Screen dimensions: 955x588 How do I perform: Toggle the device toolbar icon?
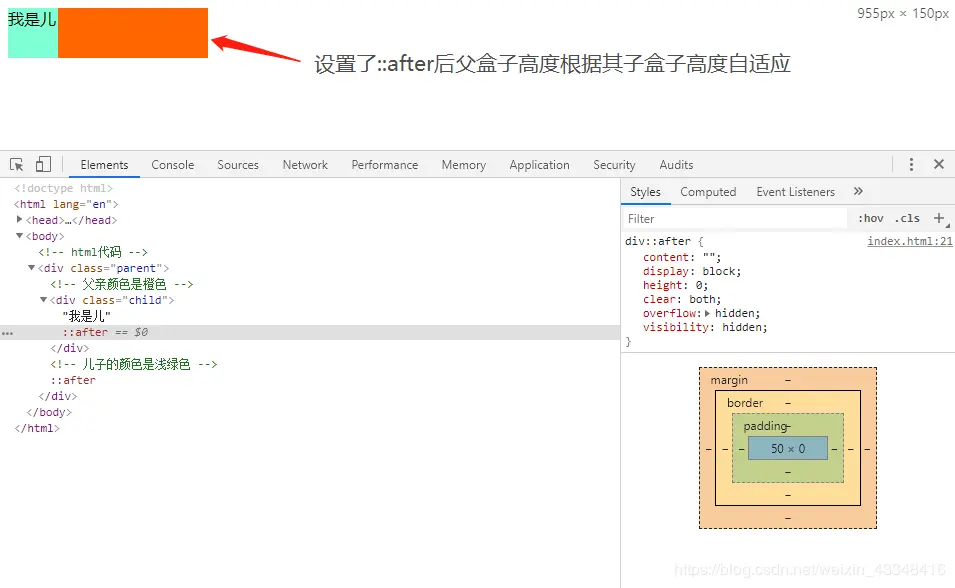pyautogui.click(x=43, y=165)
